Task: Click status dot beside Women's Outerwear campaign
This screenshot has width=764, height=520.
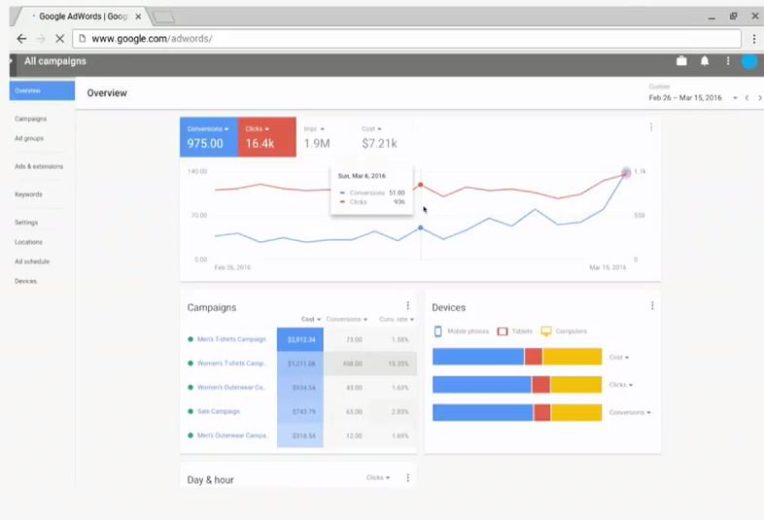Action: (x=191, y=387)
